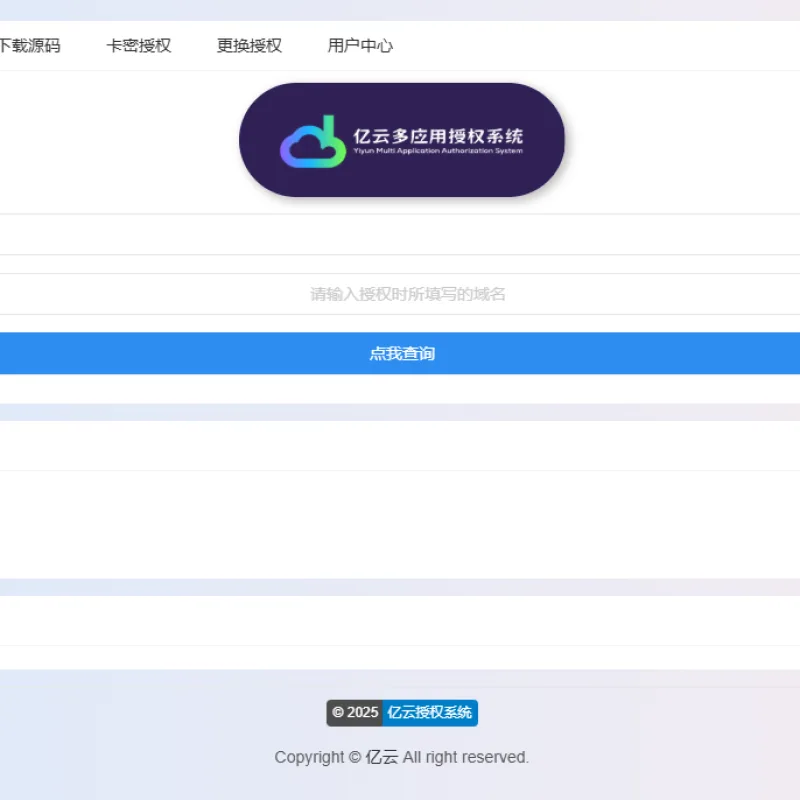Viewport: 800px width, 800px height.
Task: Open the 下载源码 menu item
Action: tap(30, 46)
